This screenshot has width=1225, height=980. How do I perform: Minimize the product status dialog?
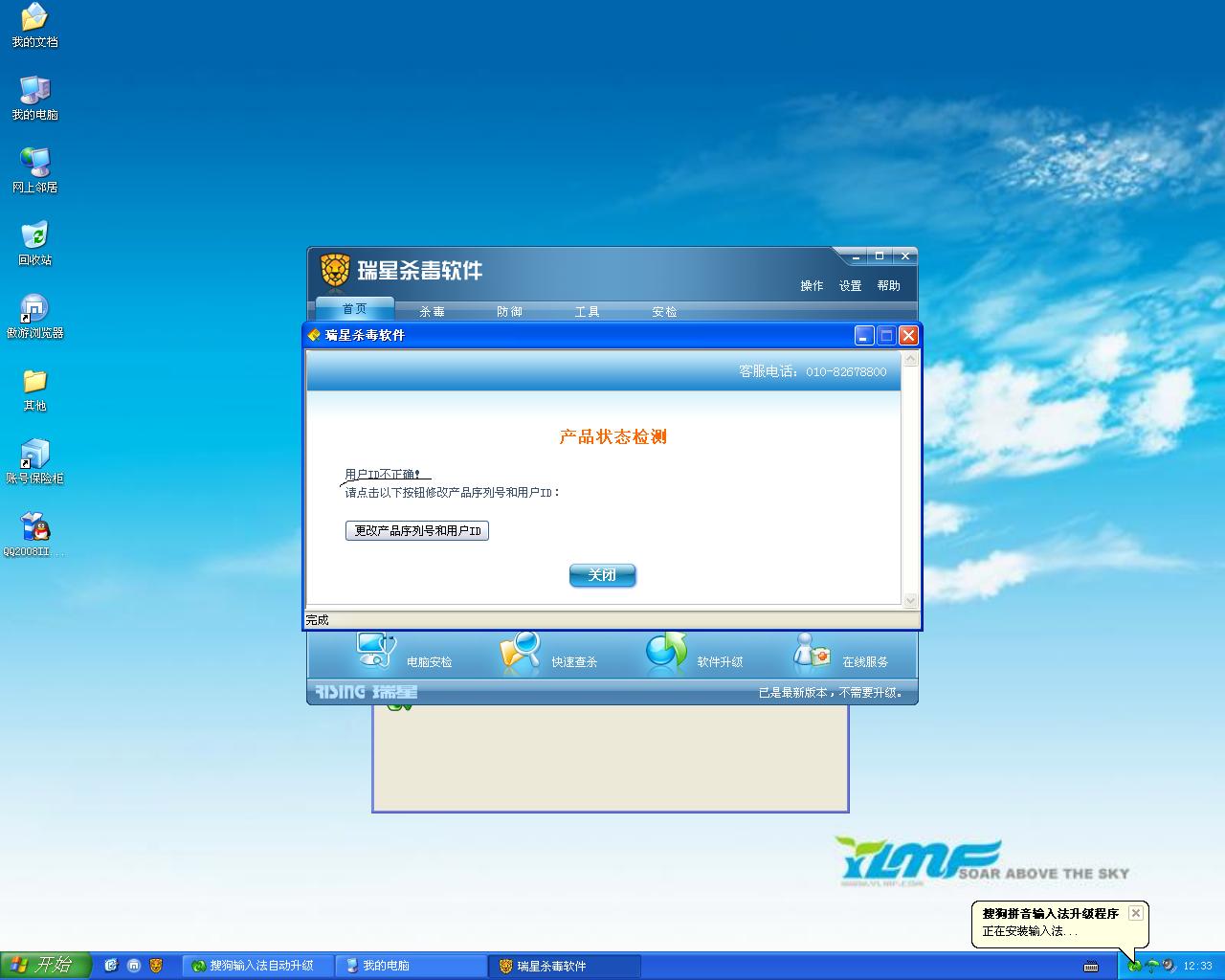point(864,335)
